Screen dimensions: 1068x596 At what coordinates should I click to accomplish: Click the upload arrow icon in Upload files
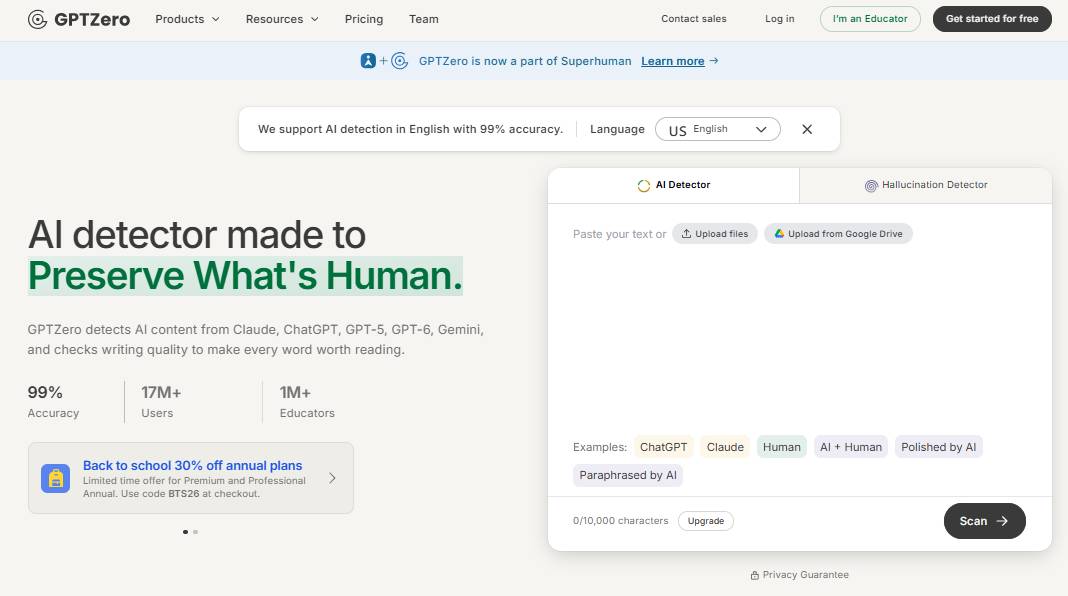[x=687, y=234]
